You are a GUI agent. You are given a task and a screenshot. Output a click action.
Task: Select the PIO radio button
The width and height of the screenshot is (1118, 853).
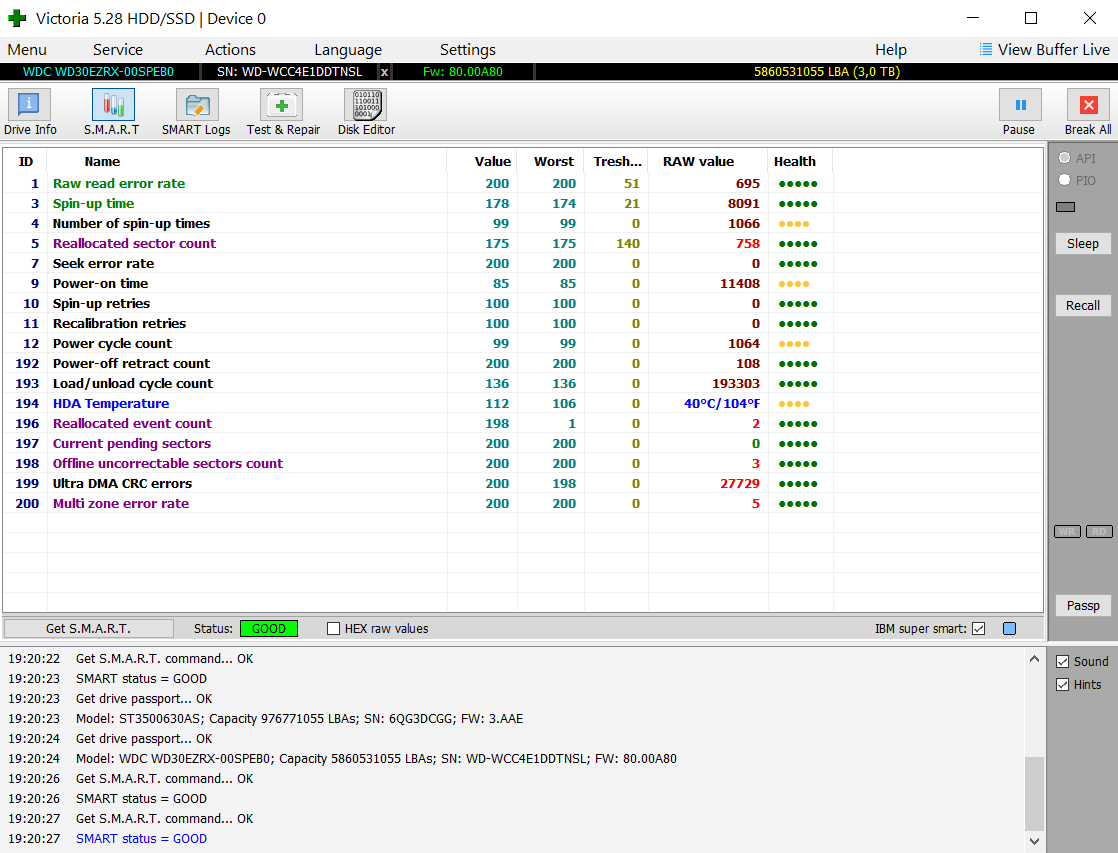pos(1065,180)
